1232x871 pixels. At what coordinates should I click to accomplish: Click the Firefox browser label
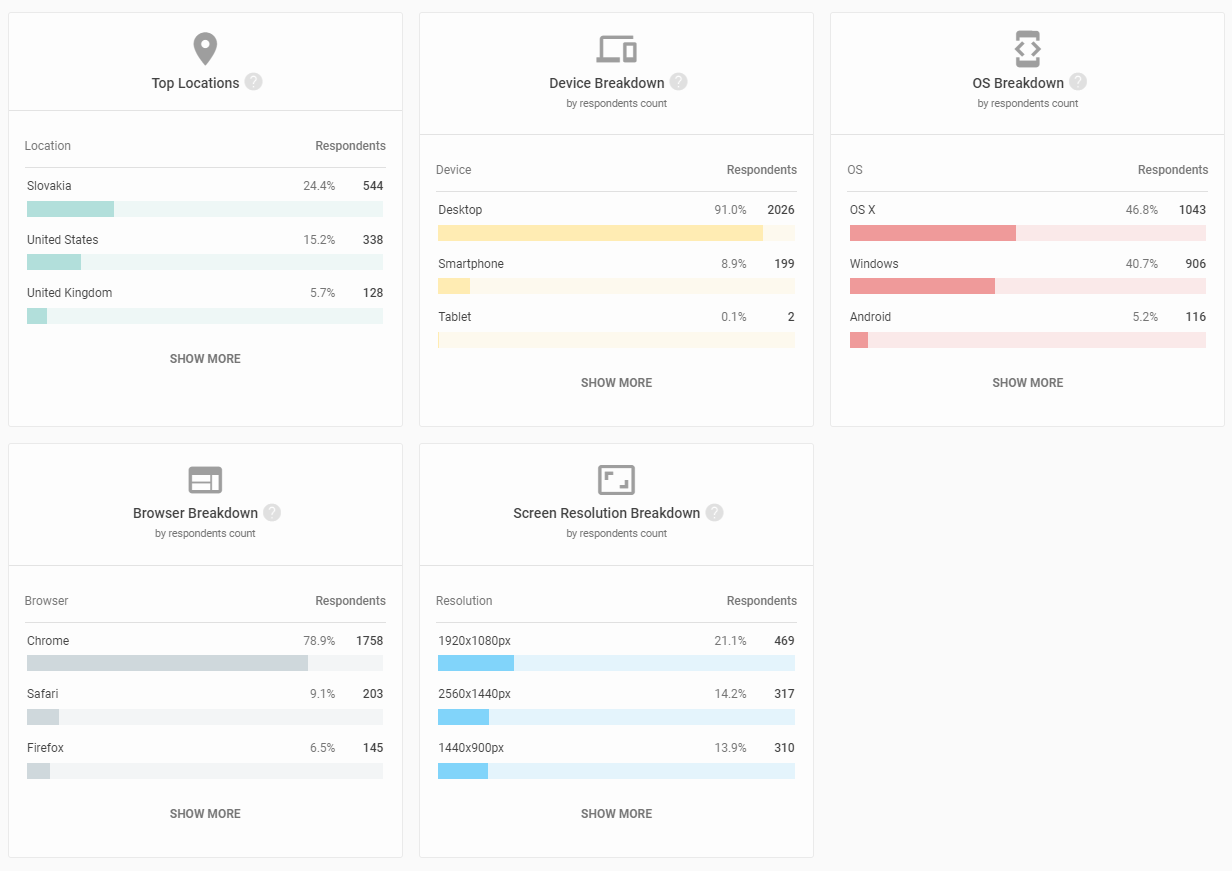click(45, 748)
